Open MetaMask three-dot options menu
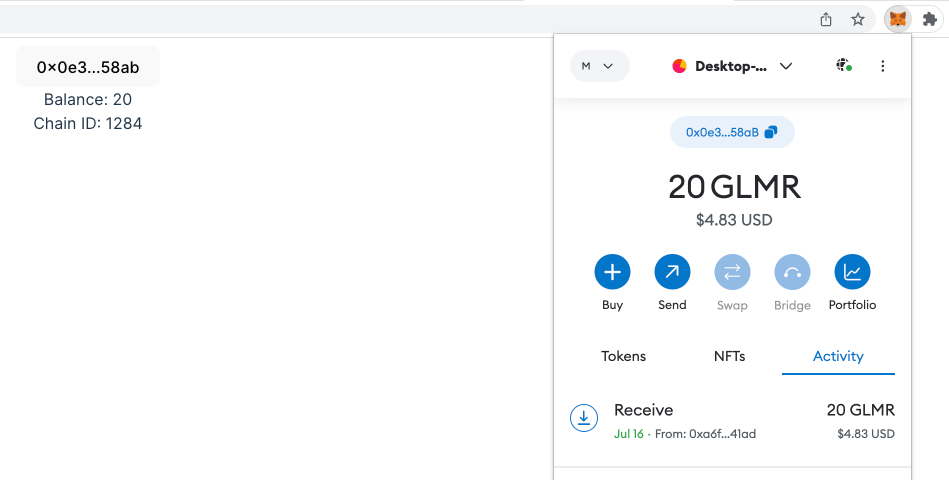 coord(882,66)
